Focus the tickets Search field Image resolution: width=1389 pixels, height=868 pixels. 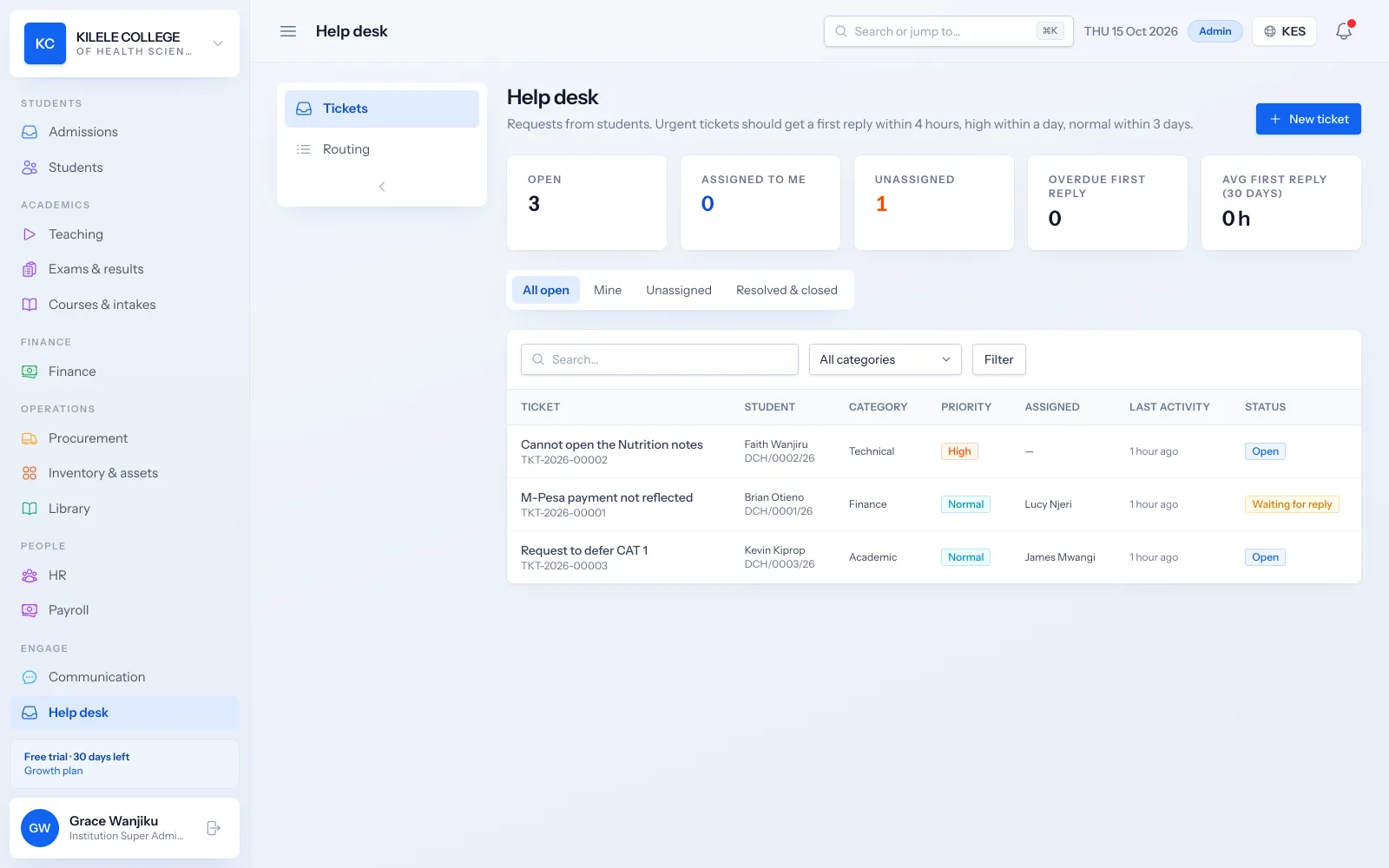(x=660, y=359)
